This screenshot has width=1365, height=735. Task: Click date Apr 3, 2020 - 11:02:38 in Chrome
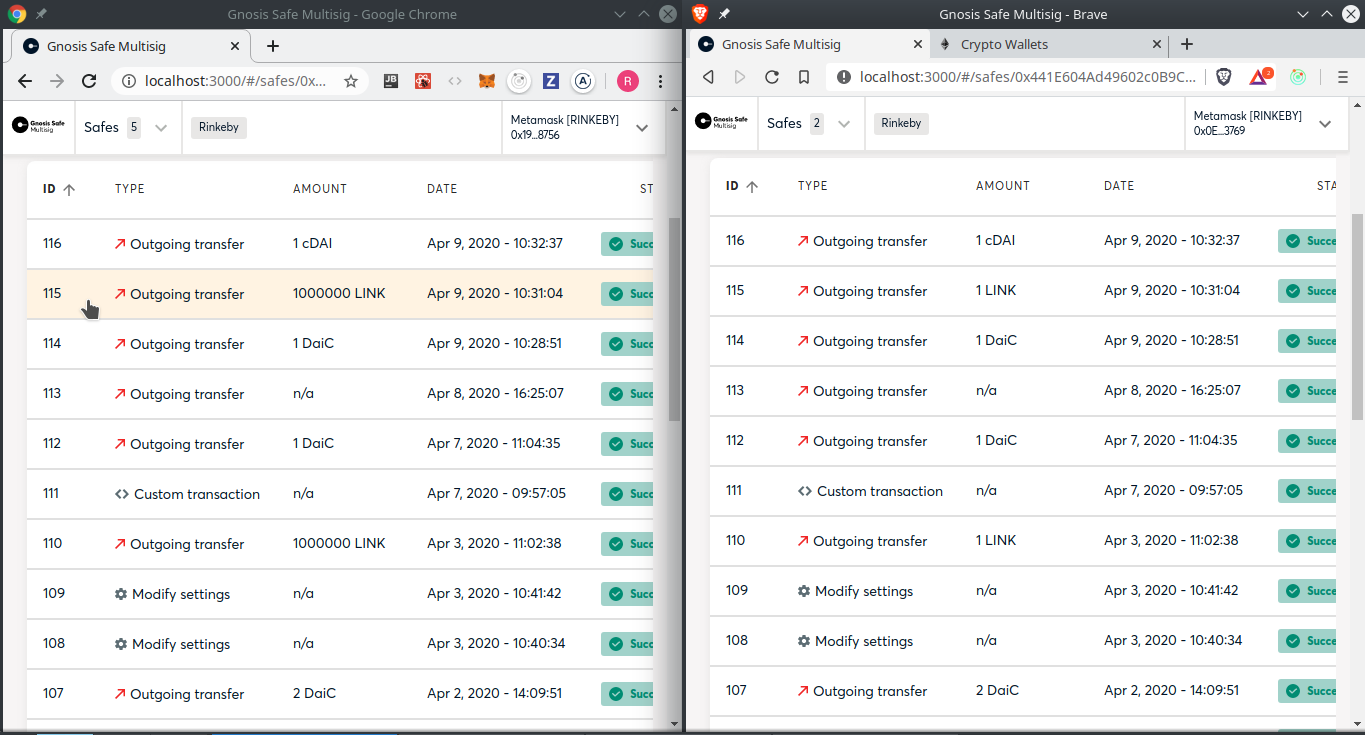pos(494,544)
